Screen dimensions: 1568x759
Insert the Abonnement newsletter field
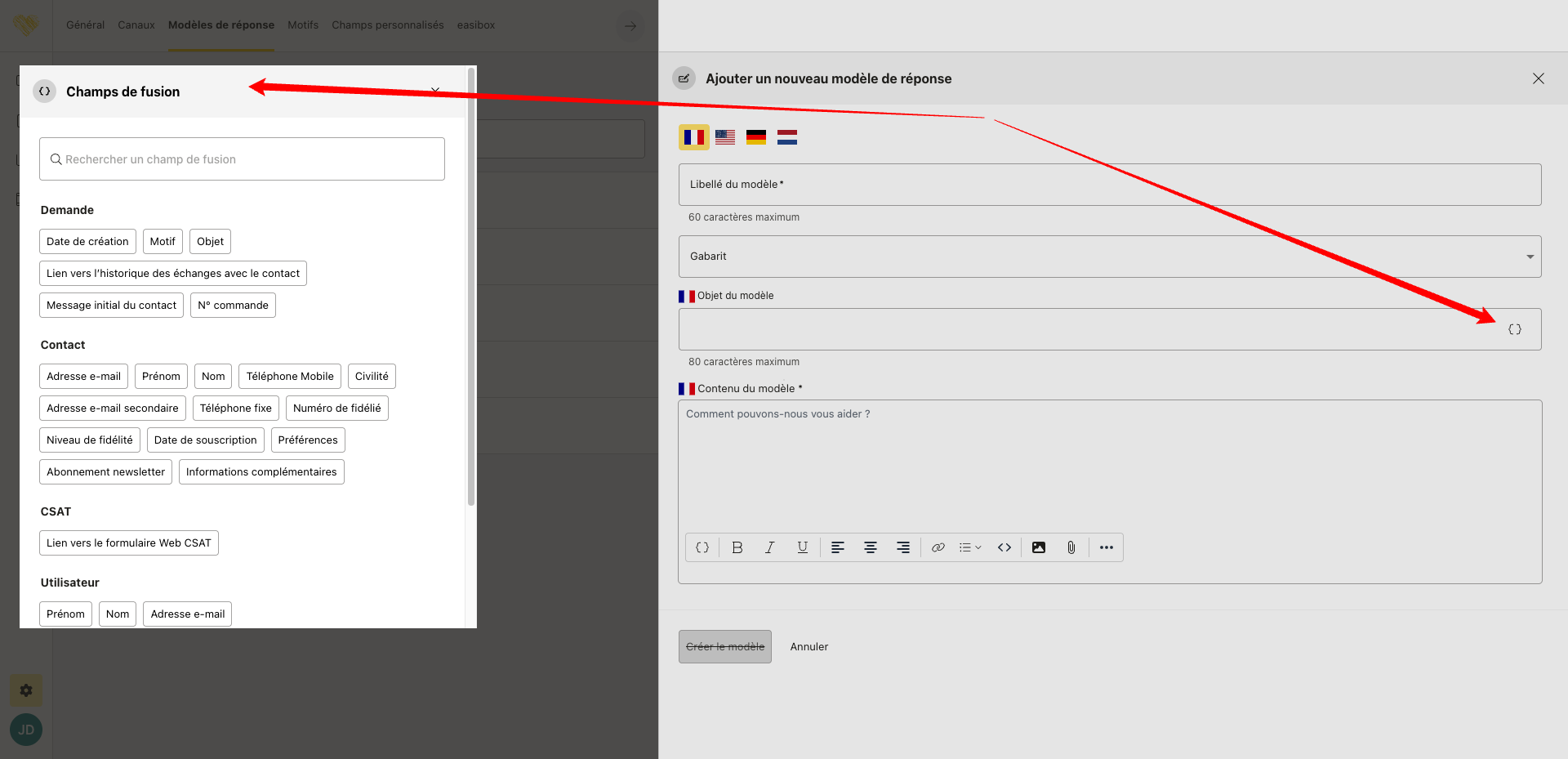[105, 471]
